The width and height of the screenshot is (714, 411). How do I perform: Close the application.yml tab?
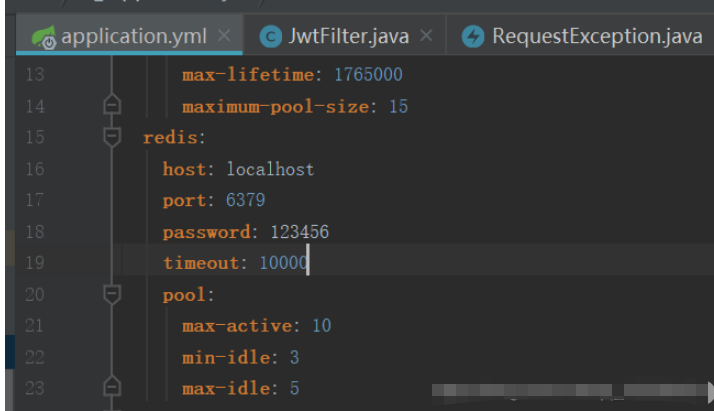(x=224, y=38)
